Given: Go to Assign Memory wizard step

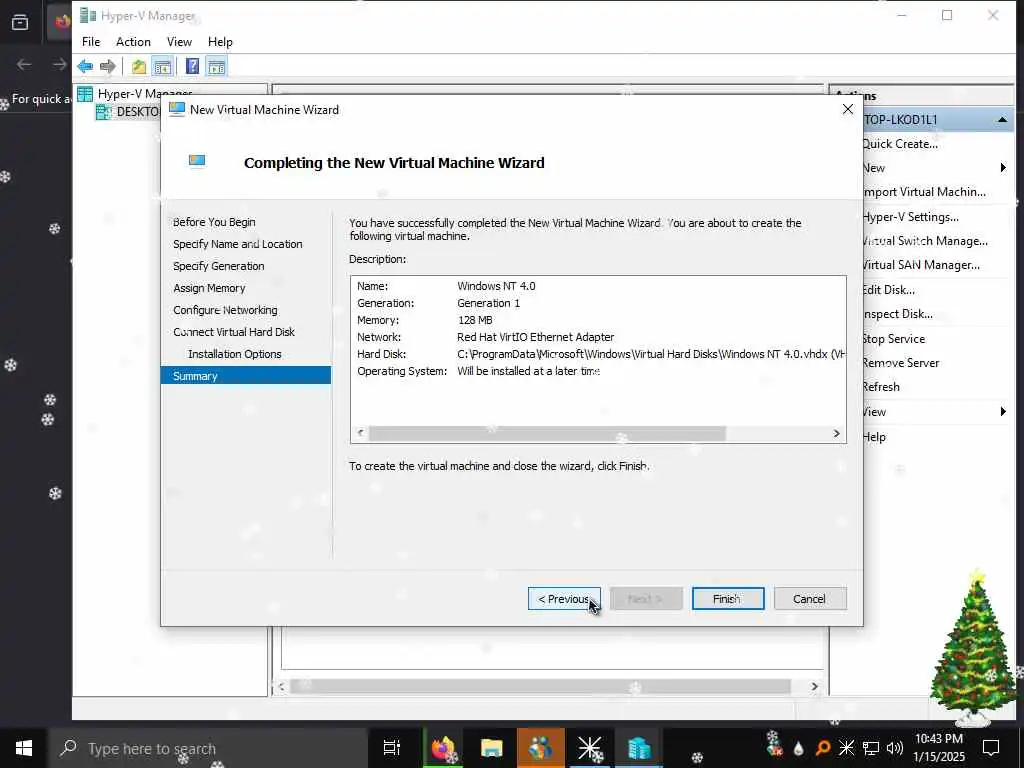Looking at the screenshot, I should 209,288.
